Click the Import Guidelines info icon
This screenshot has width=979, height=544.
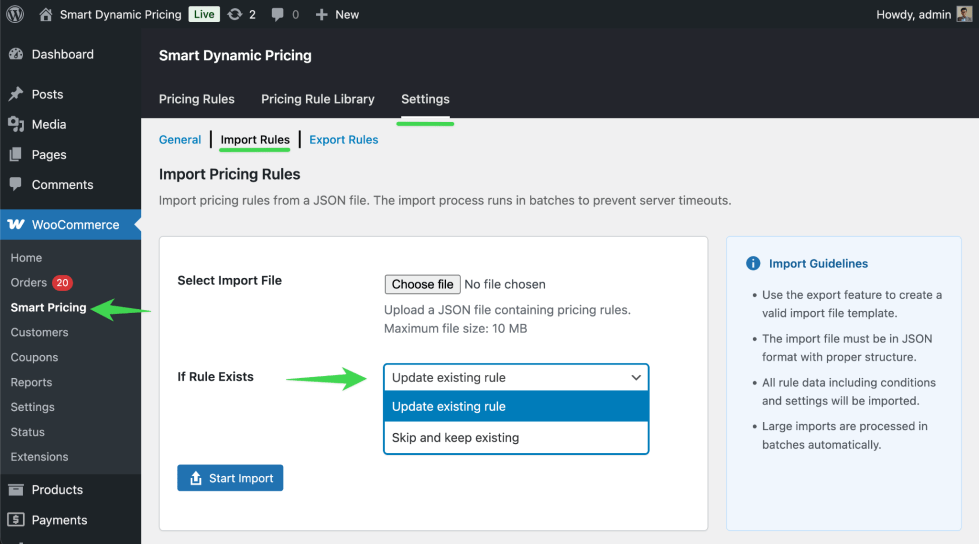(x=753, y=264)
